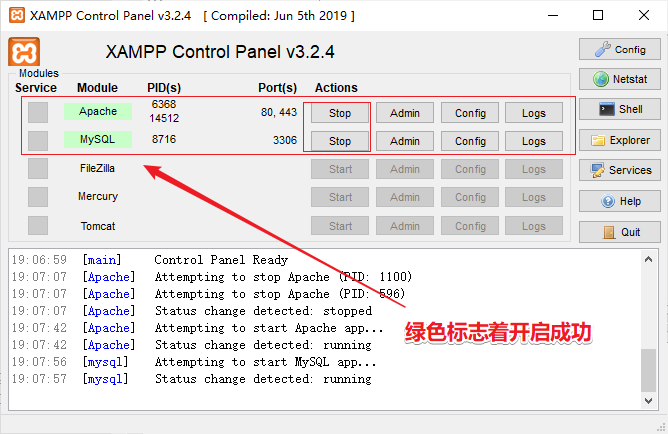Open MySQL Admin
This screenshot has height=434, width=668.
click(x=405, y=141)
